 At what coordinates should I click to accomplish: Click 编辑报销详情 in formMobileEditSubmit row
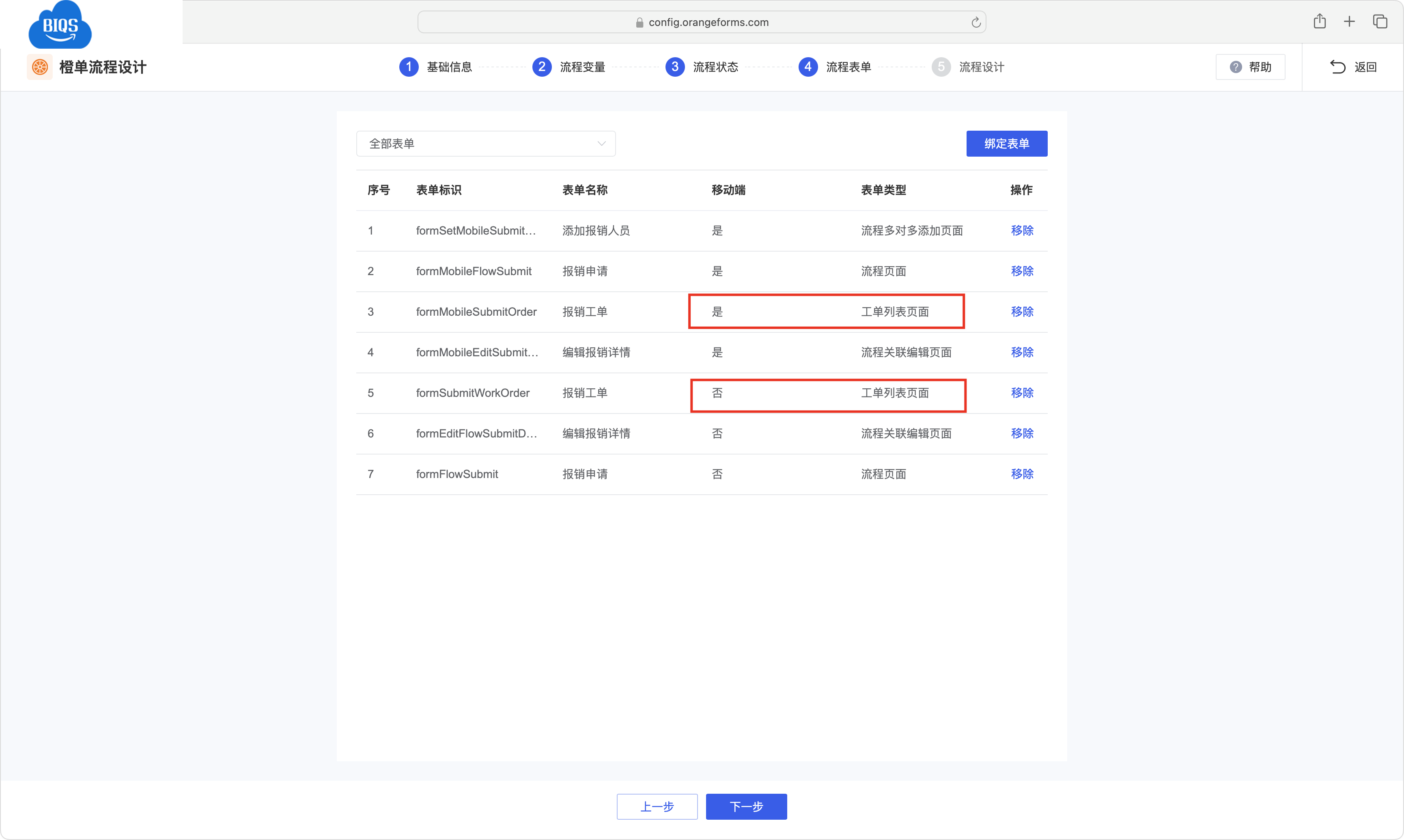pyautogui.click(x=596, y=353)
